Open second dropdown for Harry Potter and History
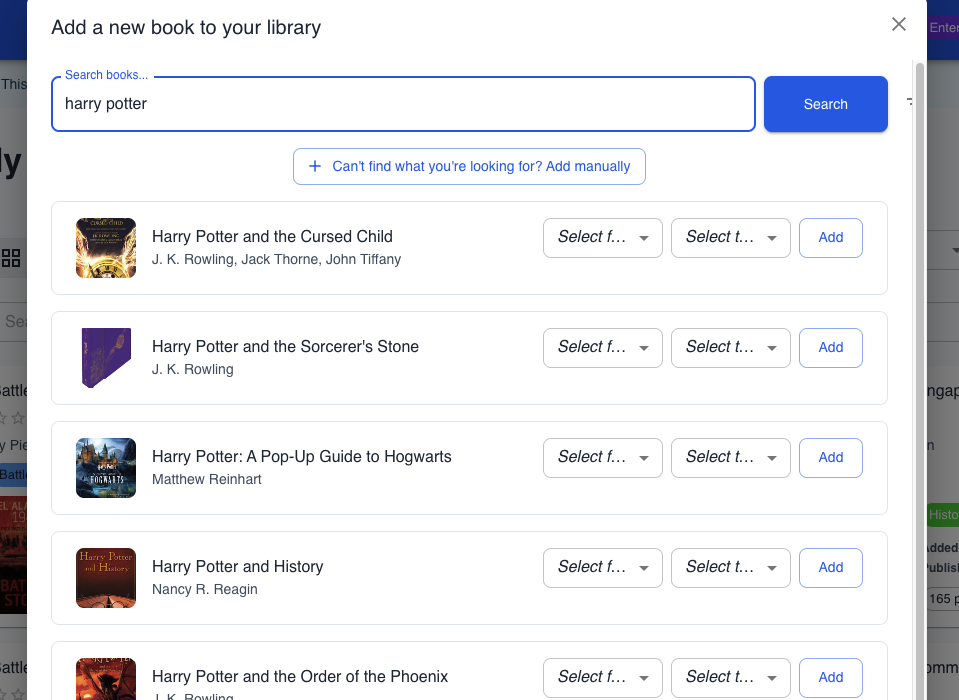The width and height of the screenshot is (959, 700). [x=730, y=567]
